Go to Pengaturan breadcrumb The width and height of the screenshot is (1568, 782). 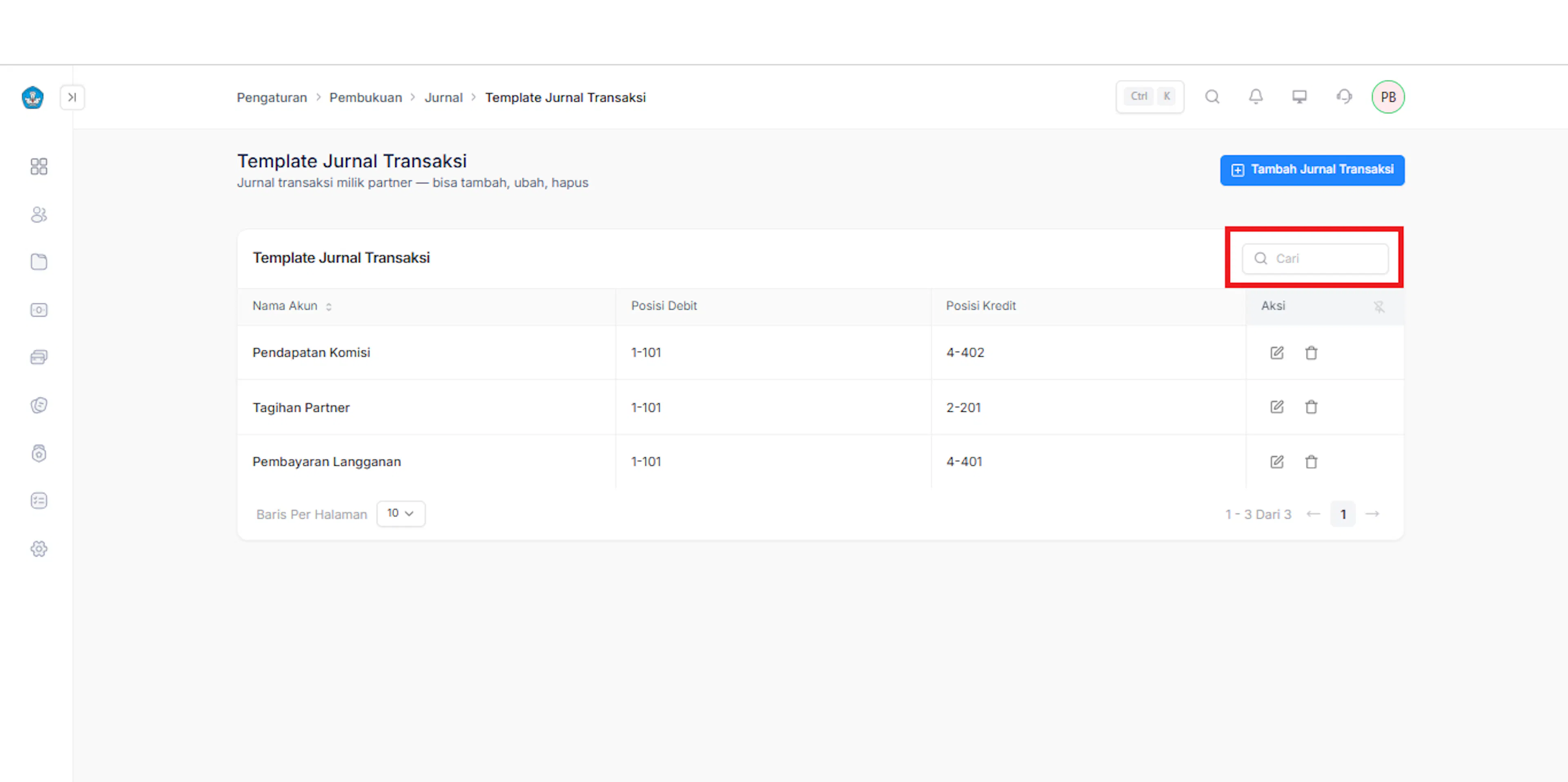pos(272,98)
